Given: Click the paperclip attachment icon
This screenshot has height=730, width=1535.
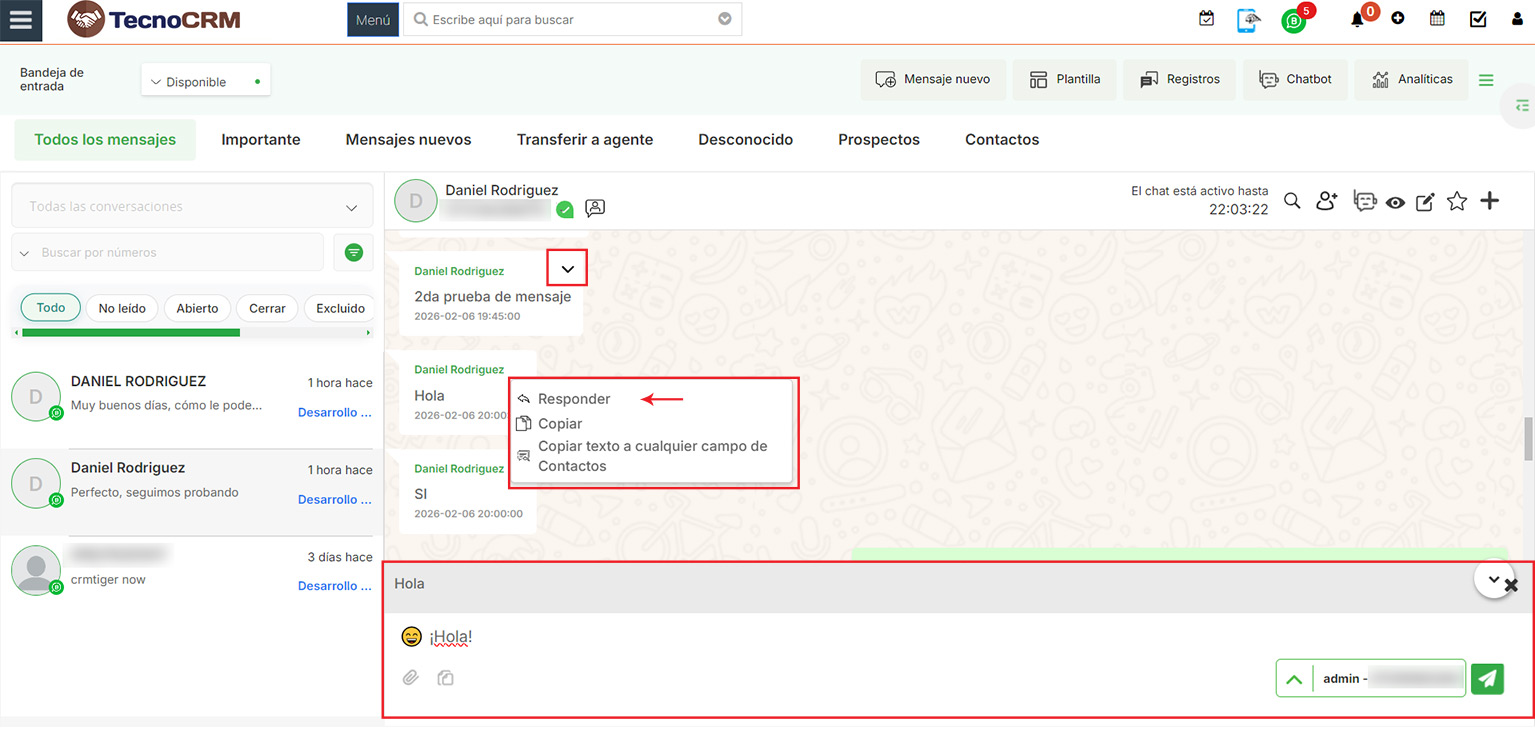Looking at the screenshot, I should pyautogui.click(x=410, y=678).
